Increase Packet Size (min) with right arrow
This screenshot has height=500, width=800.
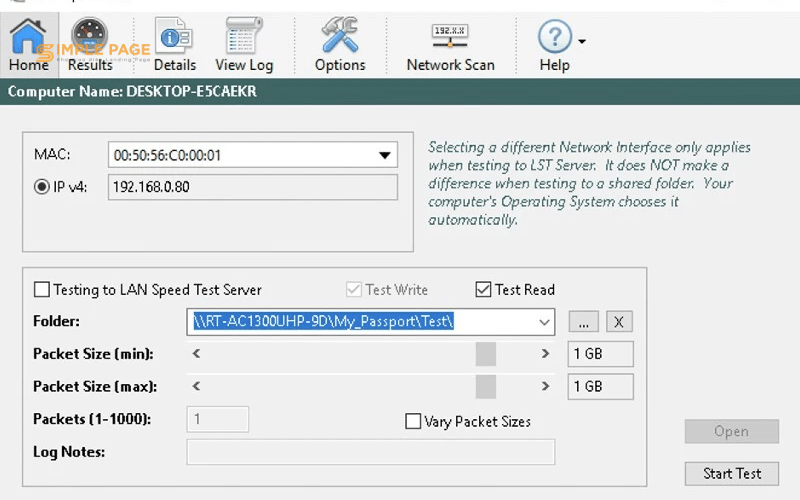tap(545, 354)
